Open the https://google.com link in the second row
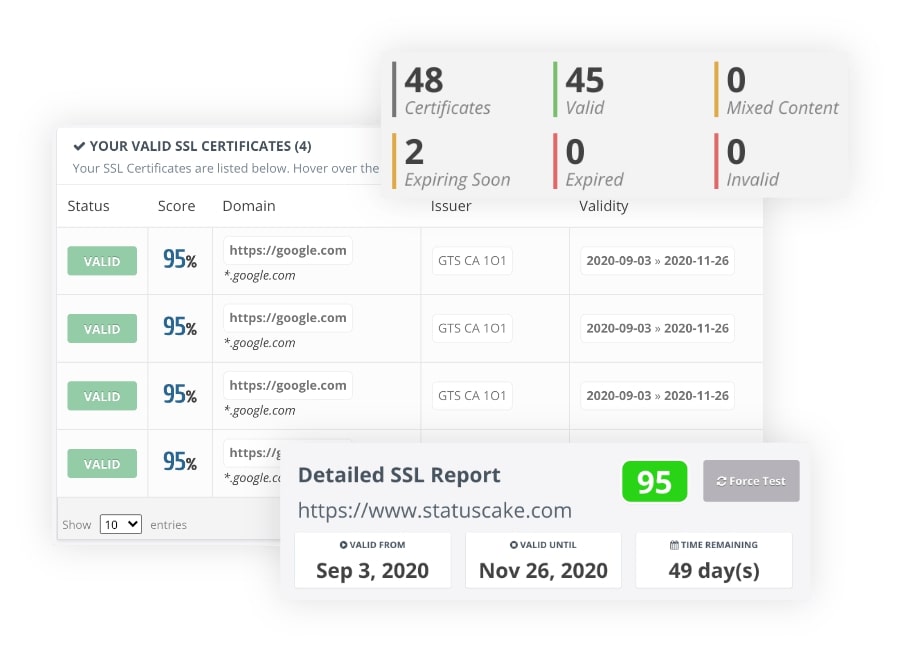Image resolution: width=900 pixels, height=652 pixels. [288, 318]
